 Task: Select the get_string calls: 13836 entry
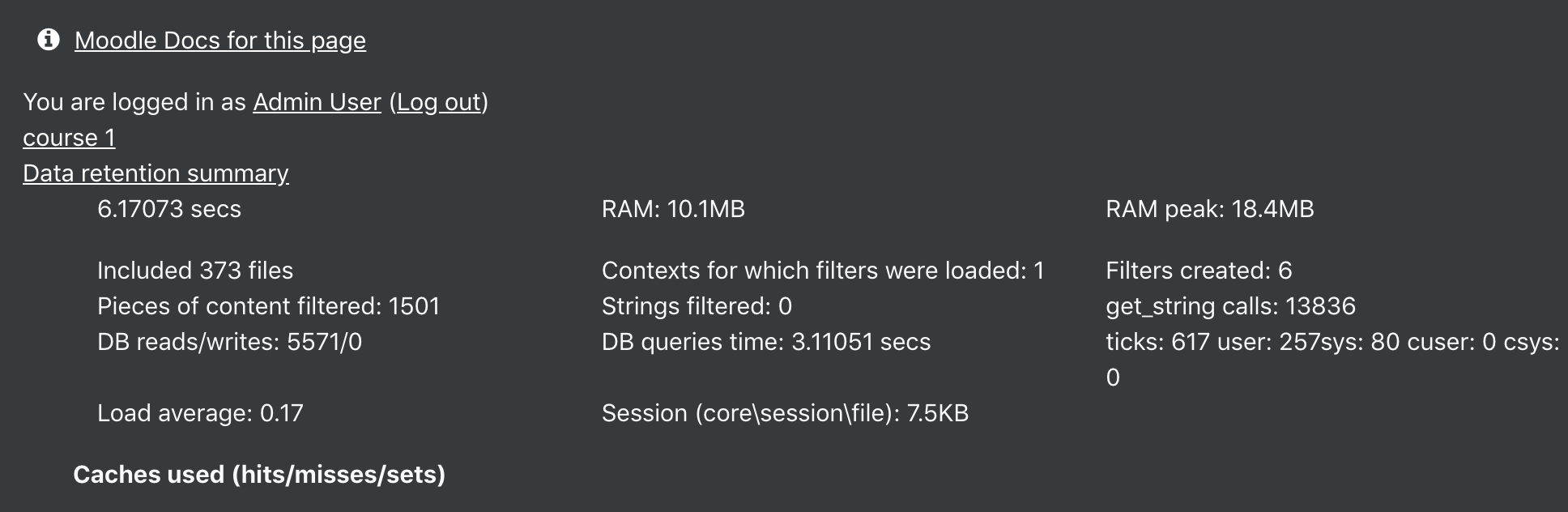[x=1230, y=306]
